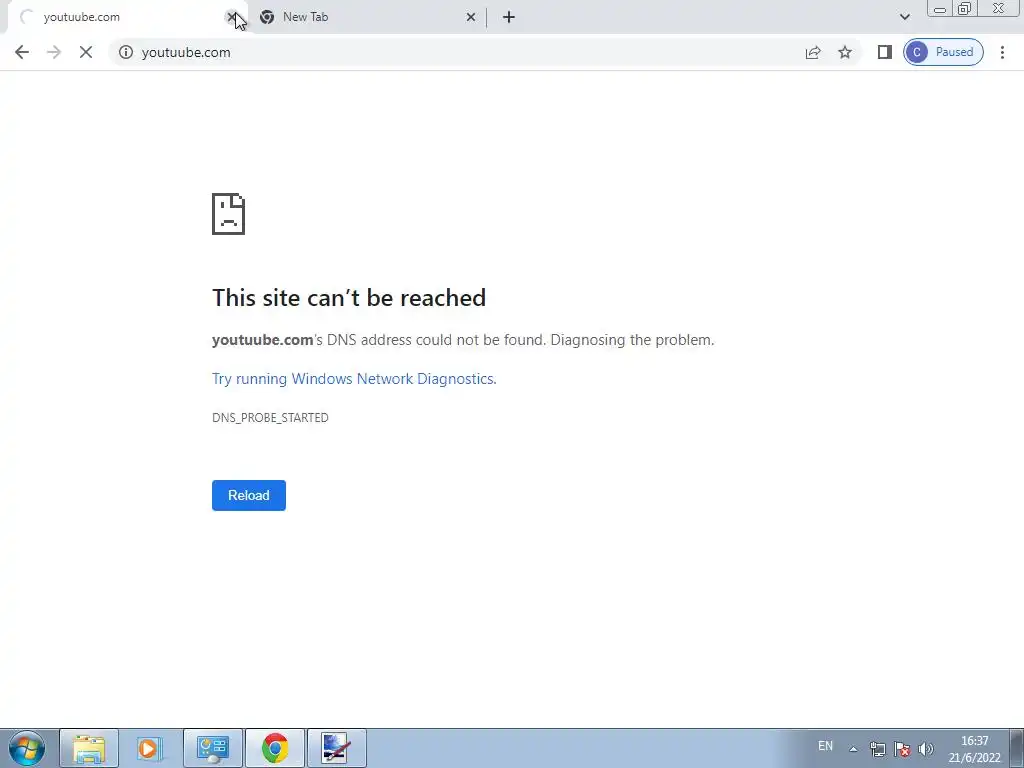Open Windows Explorer from the taskbar
The height and width of the screenshot is (768, 1024).
pyautogui.click(x=89, y=748)
